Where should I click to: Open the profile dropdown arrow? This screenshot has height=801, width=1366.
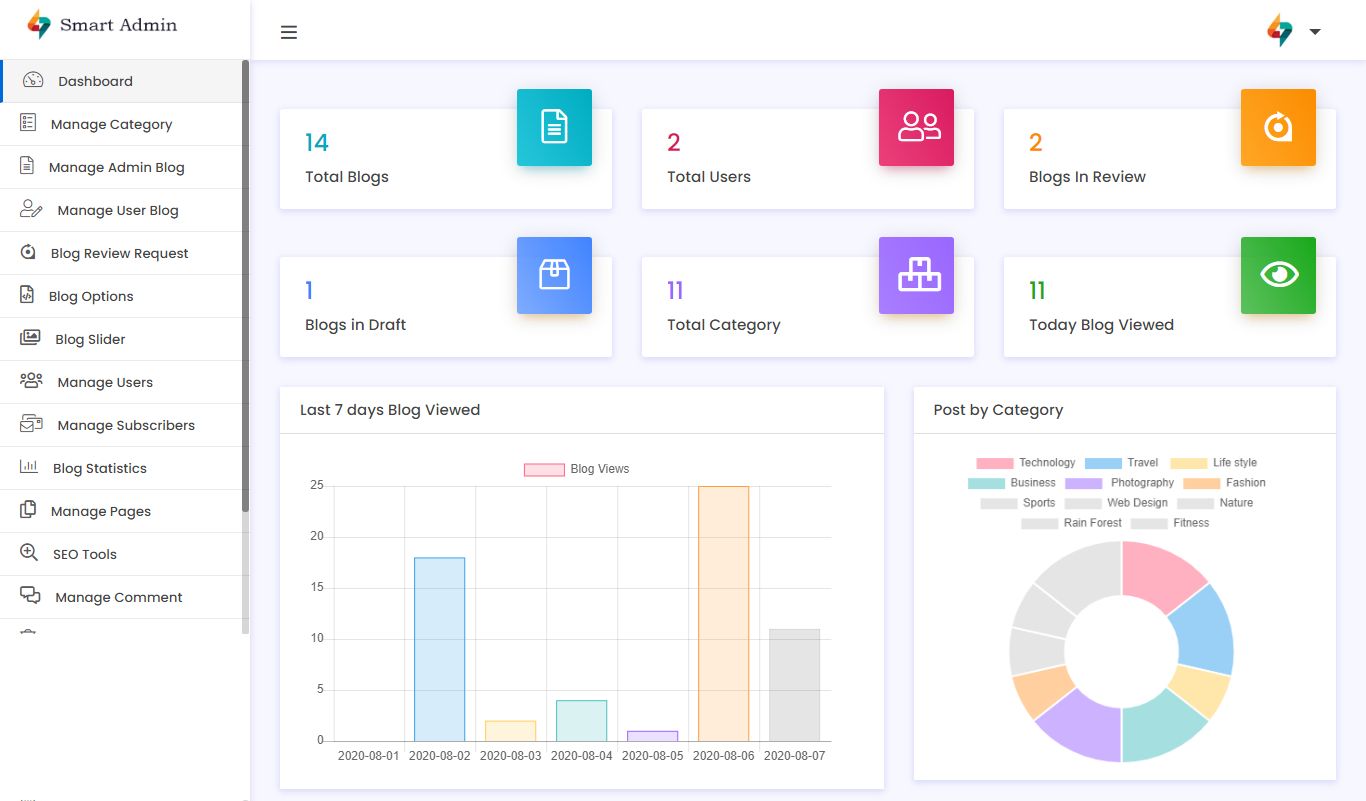(1315, 32)
